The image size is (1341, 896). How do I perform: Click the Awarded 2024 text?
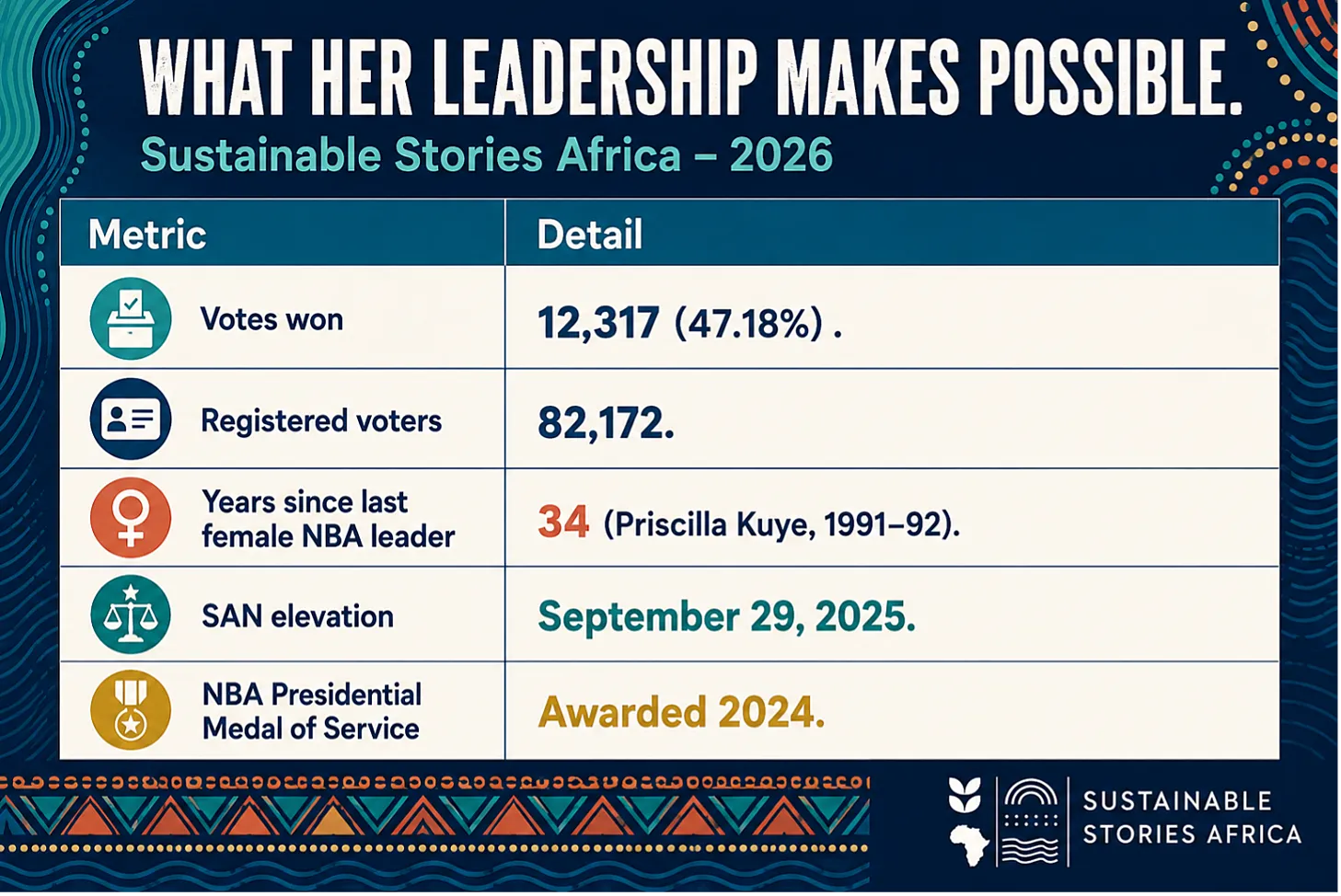pos(681,712)
